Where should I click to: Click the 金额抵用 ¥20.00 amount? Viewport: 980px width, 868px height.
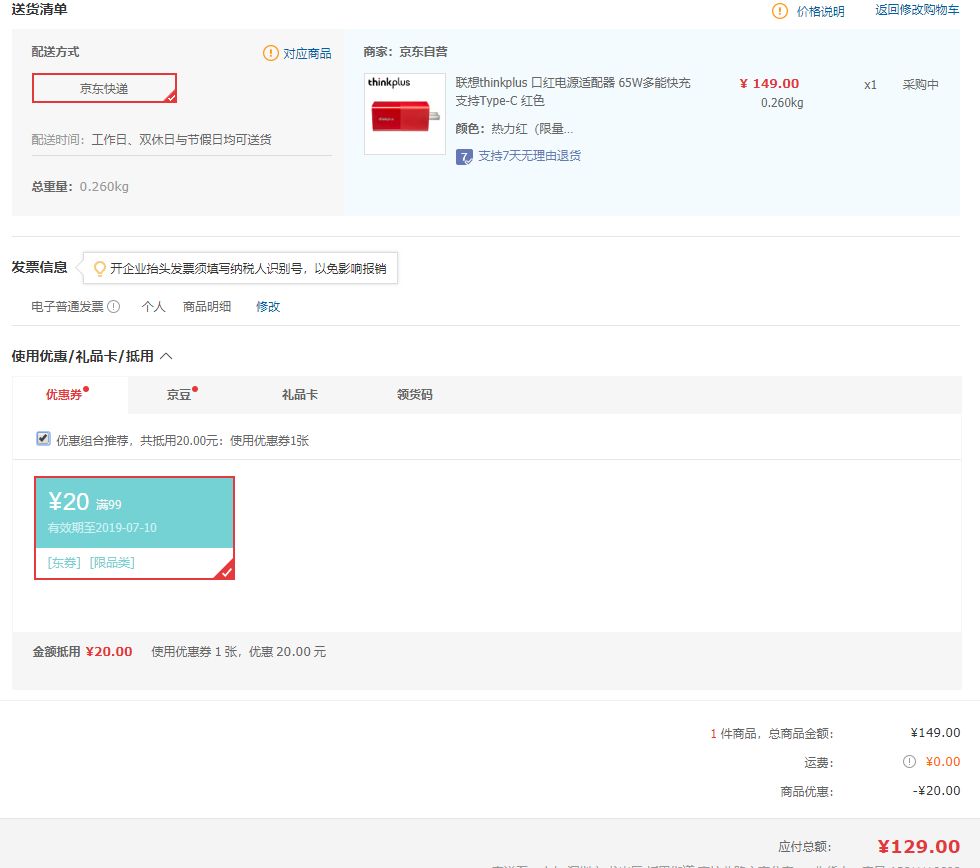point(109,652)
